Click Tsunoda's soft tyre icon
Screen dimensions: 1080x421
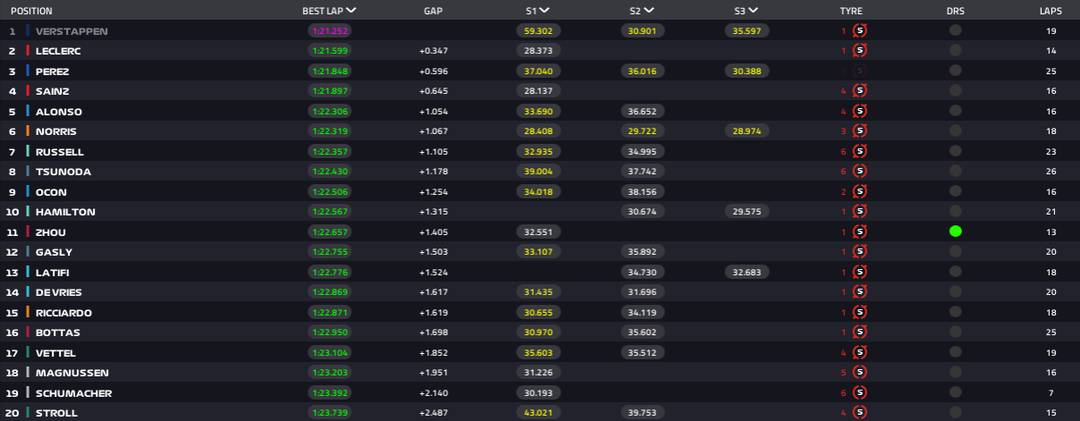860,171
